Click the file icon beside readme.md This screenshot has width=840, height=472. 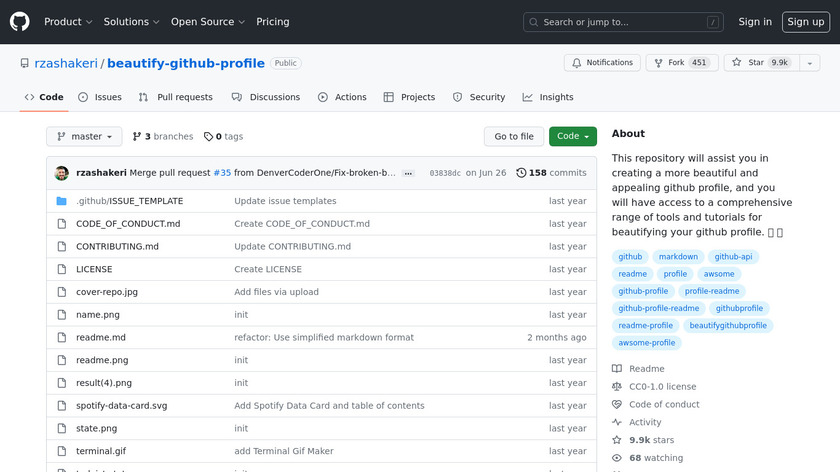click(62, 338)
